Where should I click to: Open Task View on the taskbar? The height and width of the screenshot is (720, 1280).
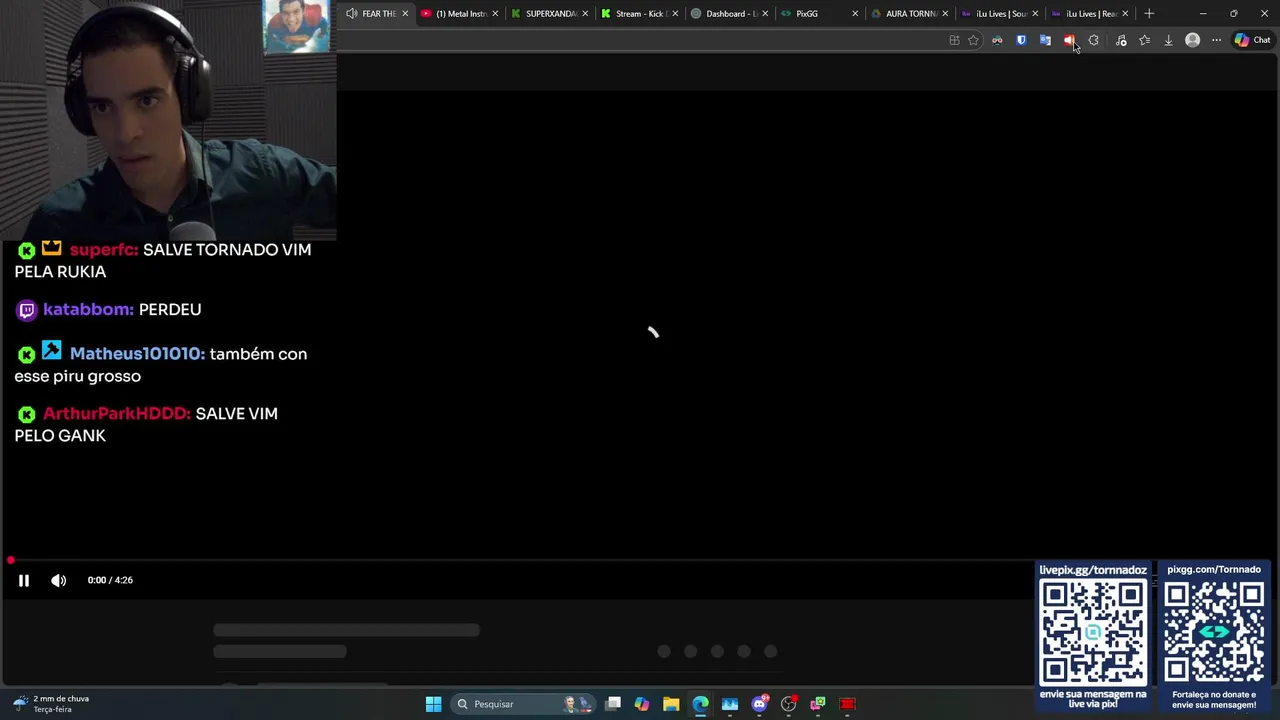(x=613, y=704)
